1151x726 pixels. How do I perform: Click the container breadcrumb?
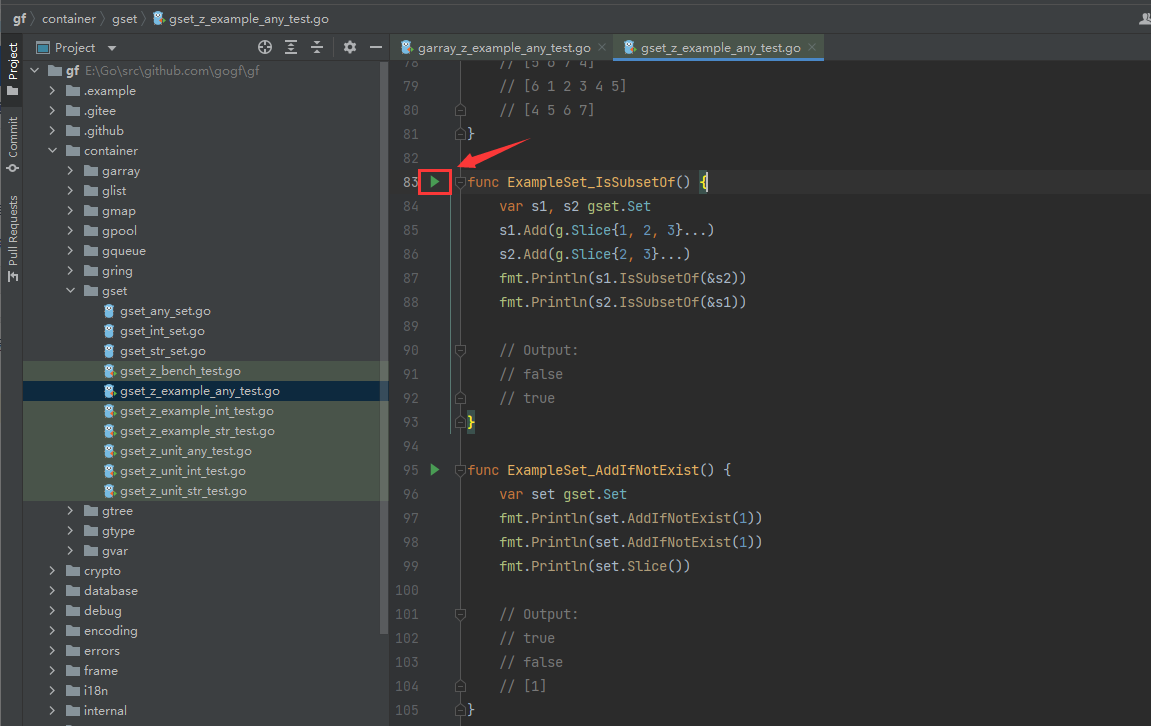(x=69, y=19)
